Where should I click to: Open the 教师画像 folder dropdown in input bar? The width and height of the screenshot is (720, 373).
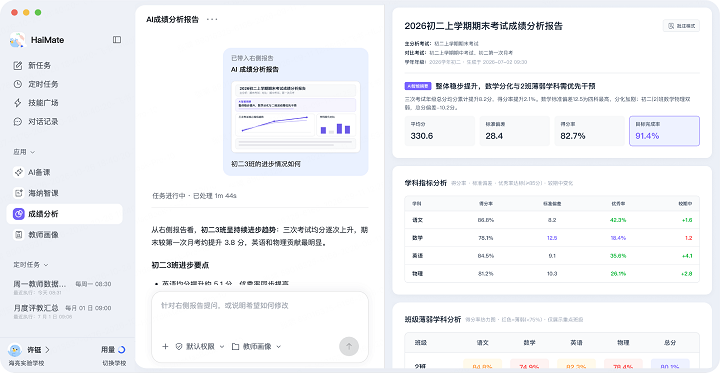point(256,346)
